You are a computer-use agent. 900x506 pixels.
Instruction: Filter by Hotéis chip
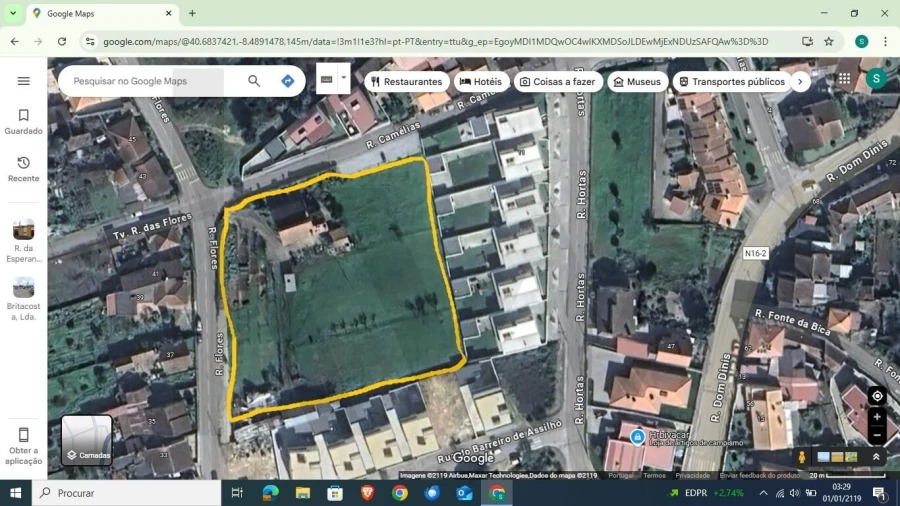click(481, 81)
